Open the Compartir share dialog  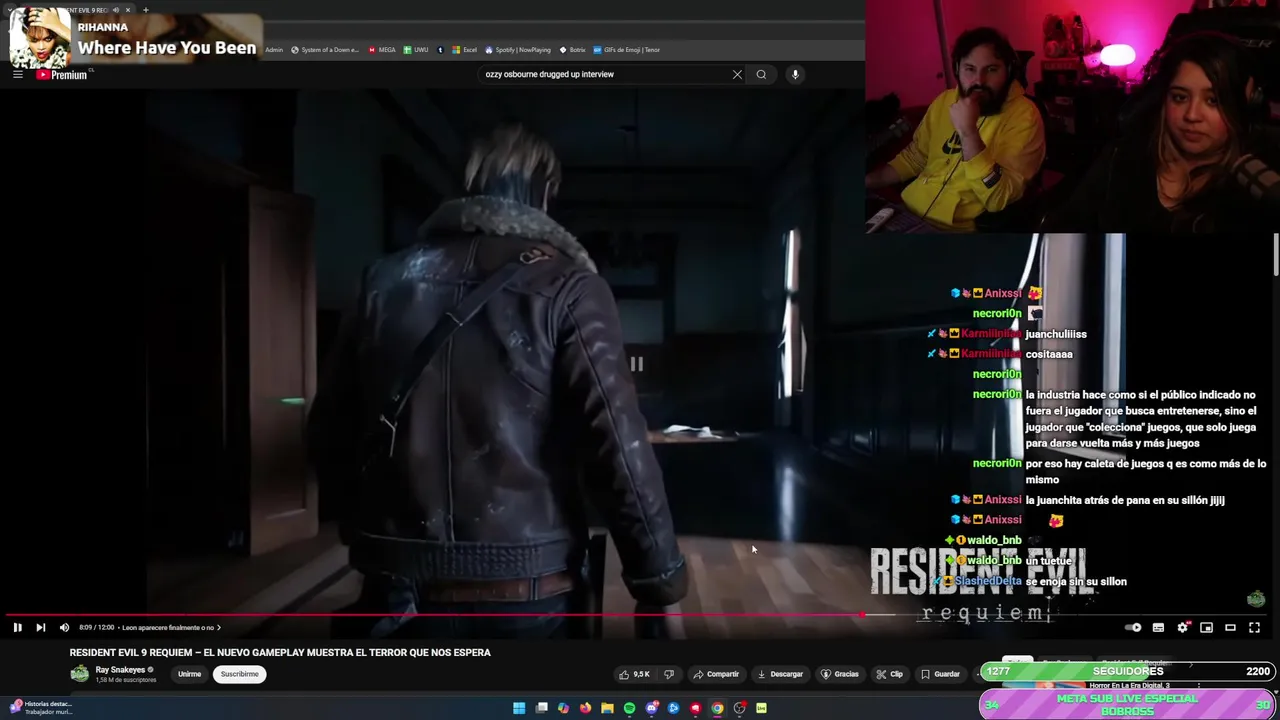coord(716,674)
